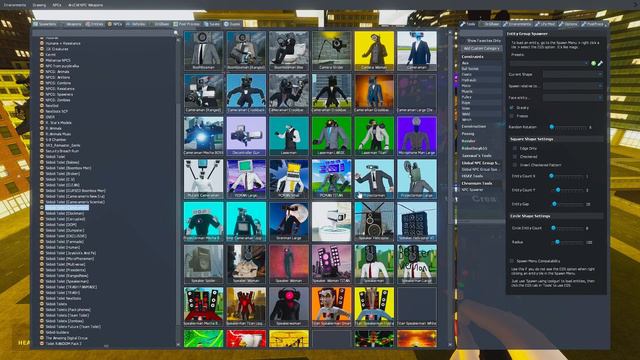
Task: Enable Invert Checkered Pattern checkbox
Action: pyautogui.click(x=515, y=165)
